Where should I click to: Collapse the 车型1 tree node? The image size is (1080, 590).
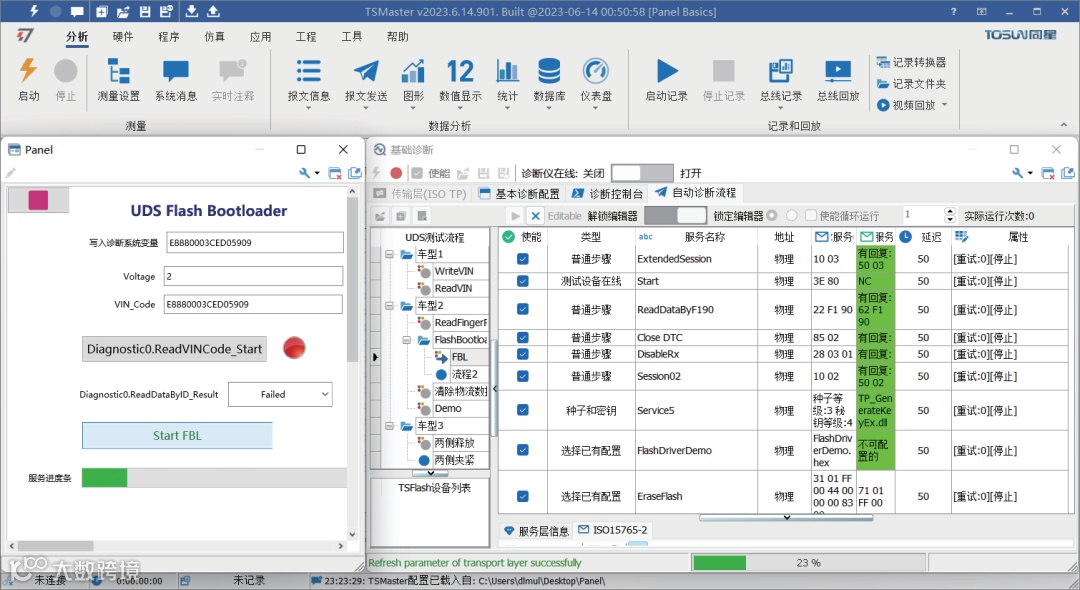(389, 254)
